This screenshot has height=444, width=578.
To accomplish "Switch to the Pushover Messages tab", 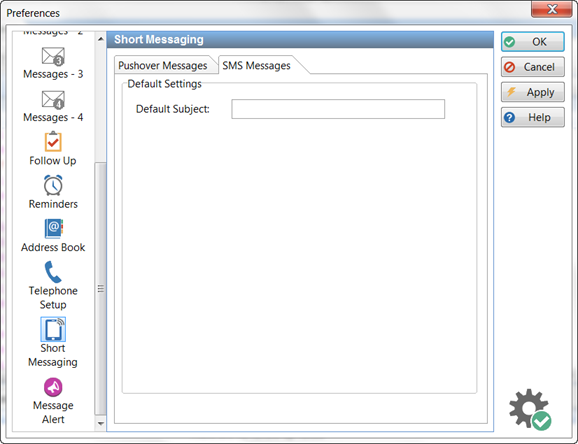I will coord(163,66).
